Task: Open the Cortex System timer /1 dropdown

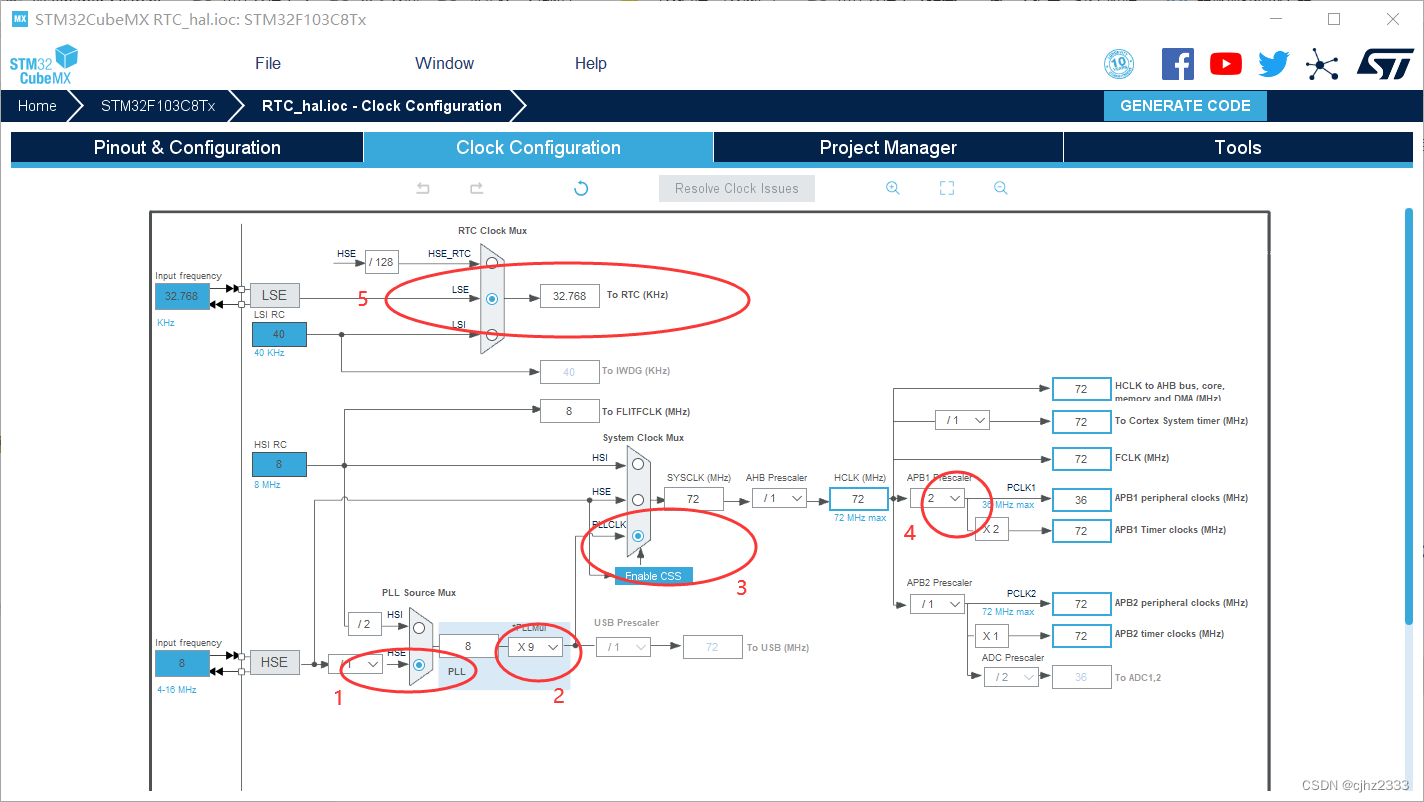Action: [x=962, y=420]
